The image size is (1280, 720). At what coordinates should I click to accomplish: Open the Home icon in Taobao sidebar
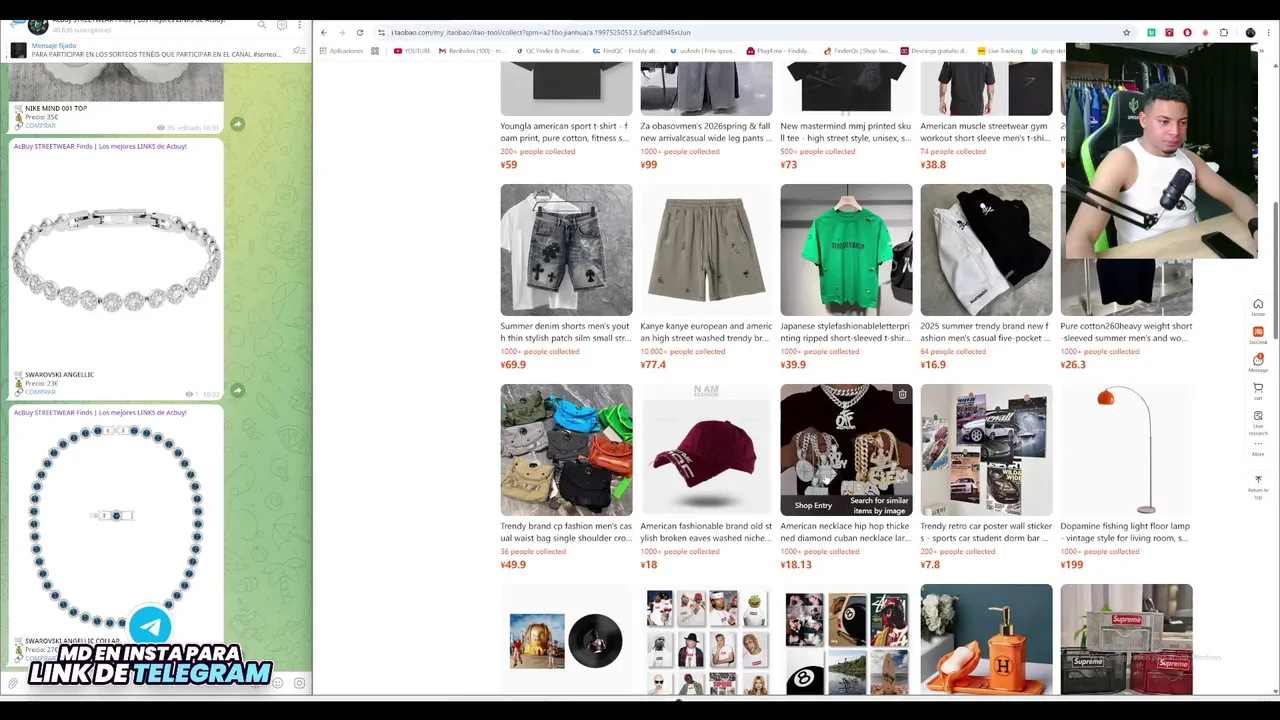point(1258,307)
